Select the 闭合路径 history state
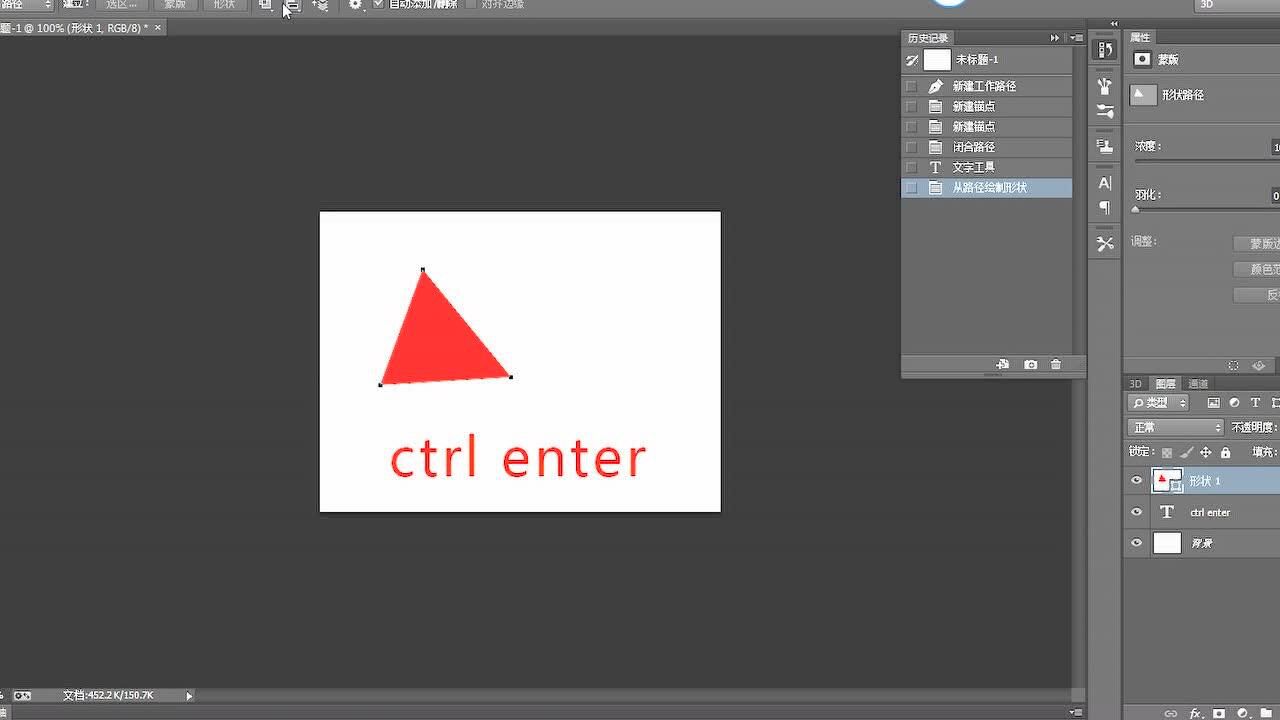Viewport: 1280px width, 720px height. 973,147
